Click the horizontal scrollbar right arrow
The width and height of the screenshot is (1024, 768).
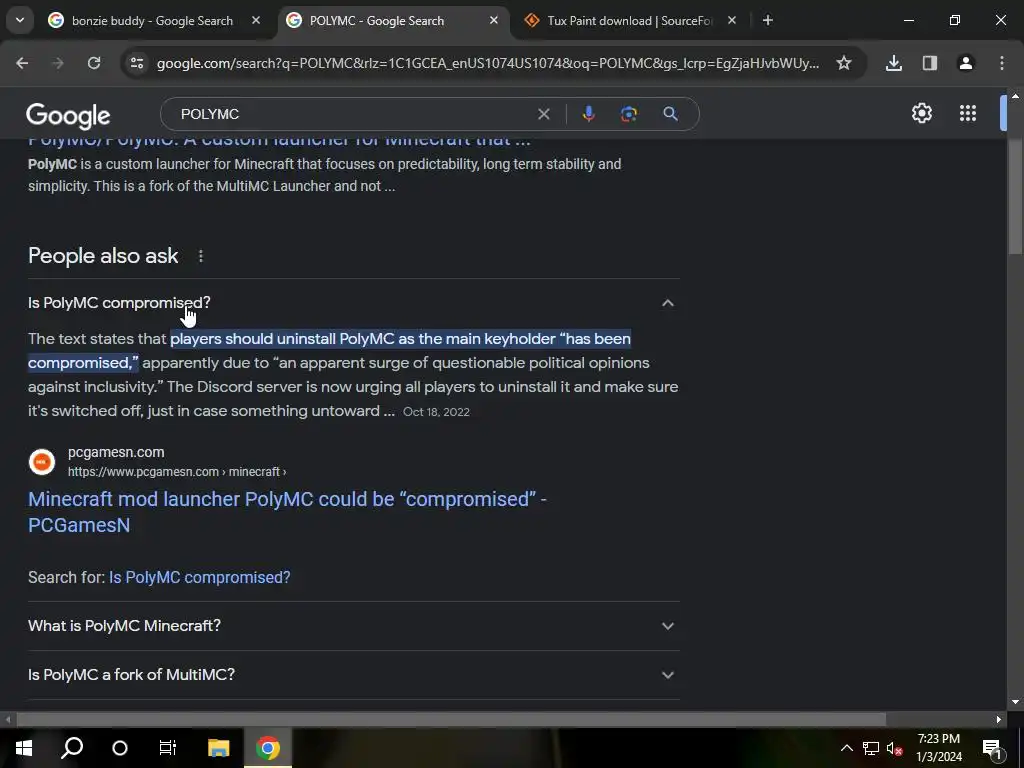coord(999,720)
